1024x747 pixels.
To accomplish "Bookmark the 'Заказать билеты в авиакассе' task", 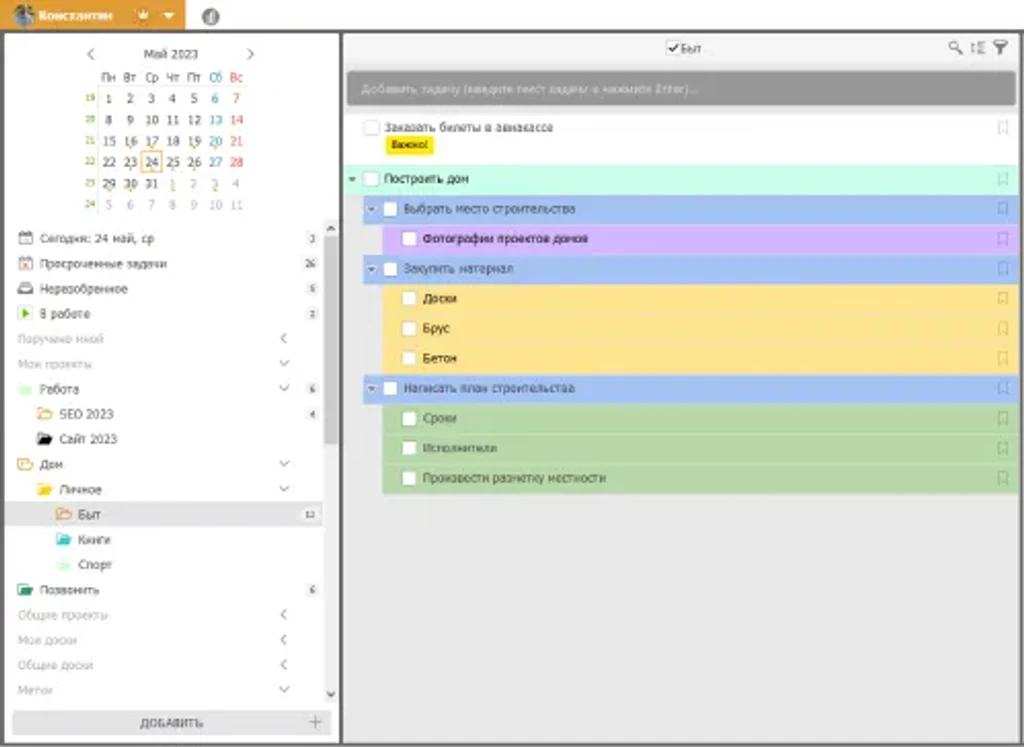I will tap(1003, 127).
